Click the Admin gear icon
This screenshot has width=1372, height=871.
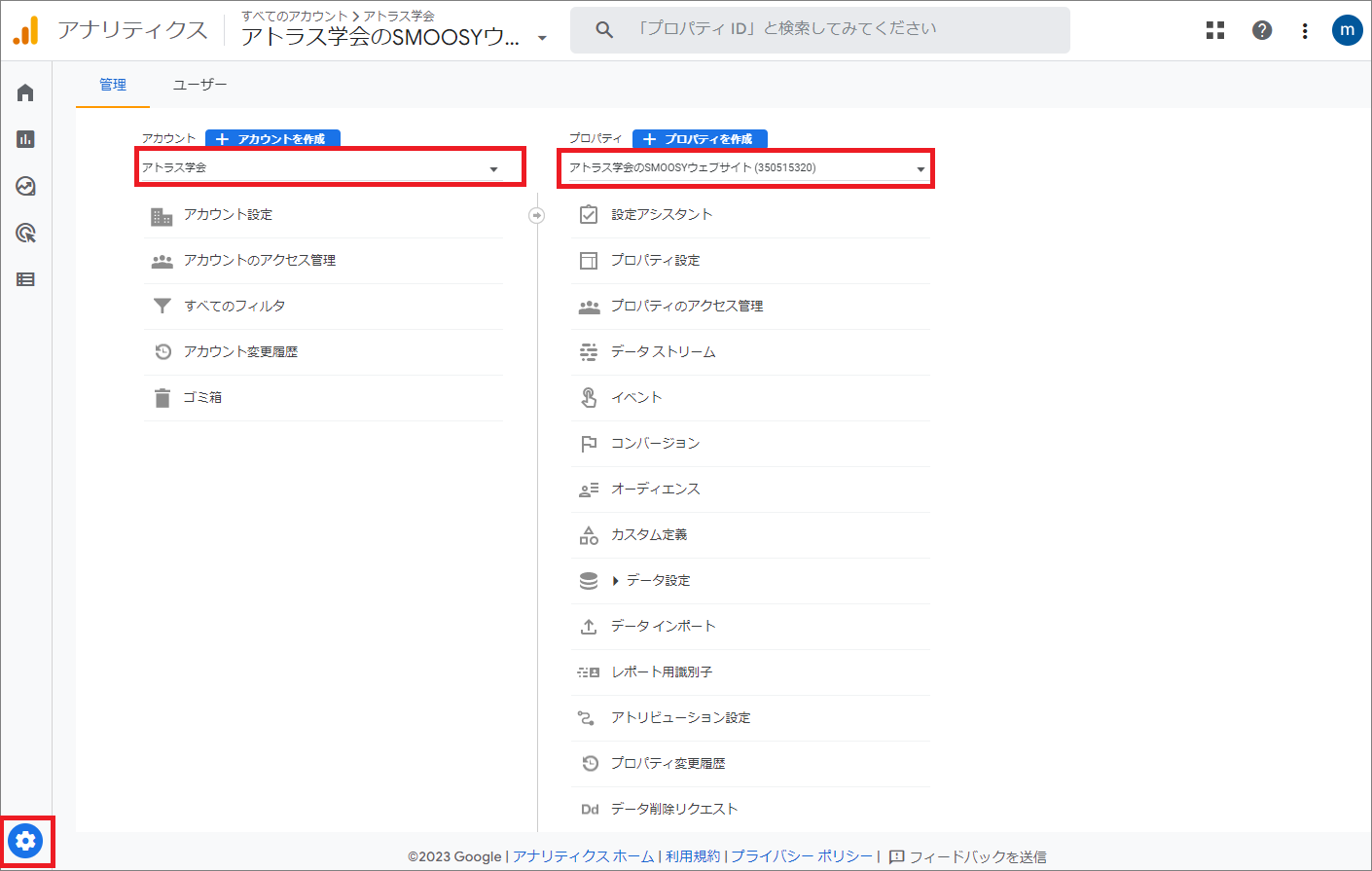pyautogui.click(x=25, y=841)
